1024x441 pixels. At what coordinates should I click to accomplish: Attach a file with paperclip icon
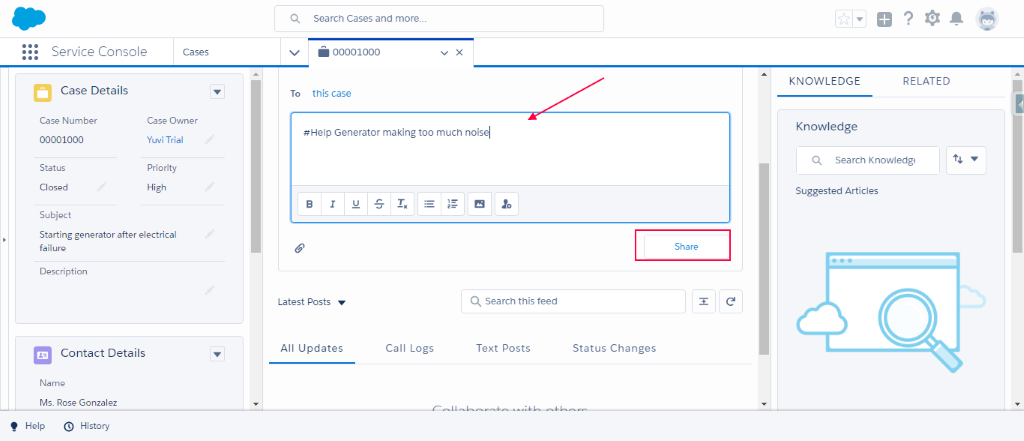point(300,248)
